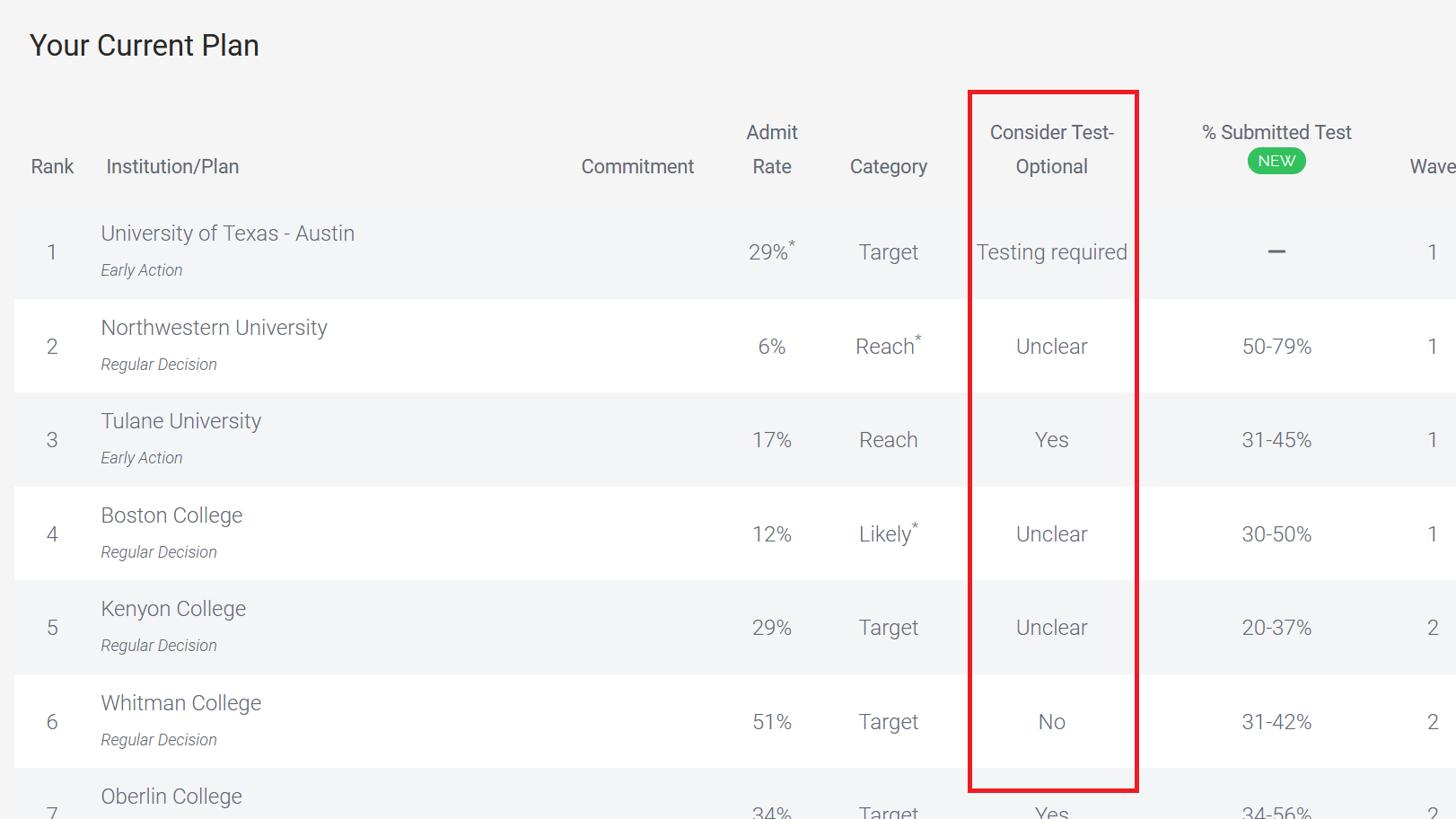This screenshot has height=819, width=1456.
Task: Open the Northwestern University entry
Action: pos(214,328)
